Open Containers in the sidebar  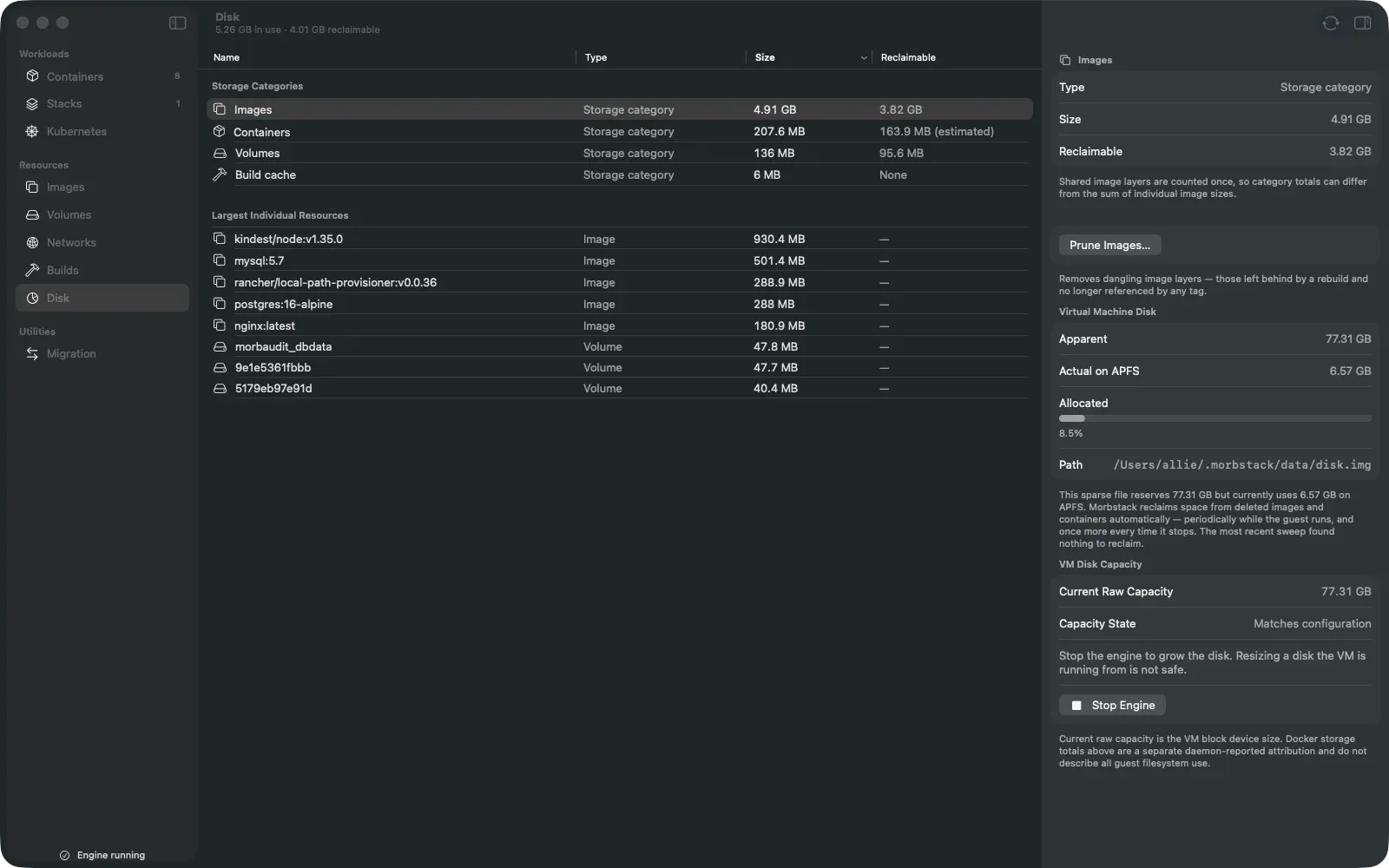[102, 76]
